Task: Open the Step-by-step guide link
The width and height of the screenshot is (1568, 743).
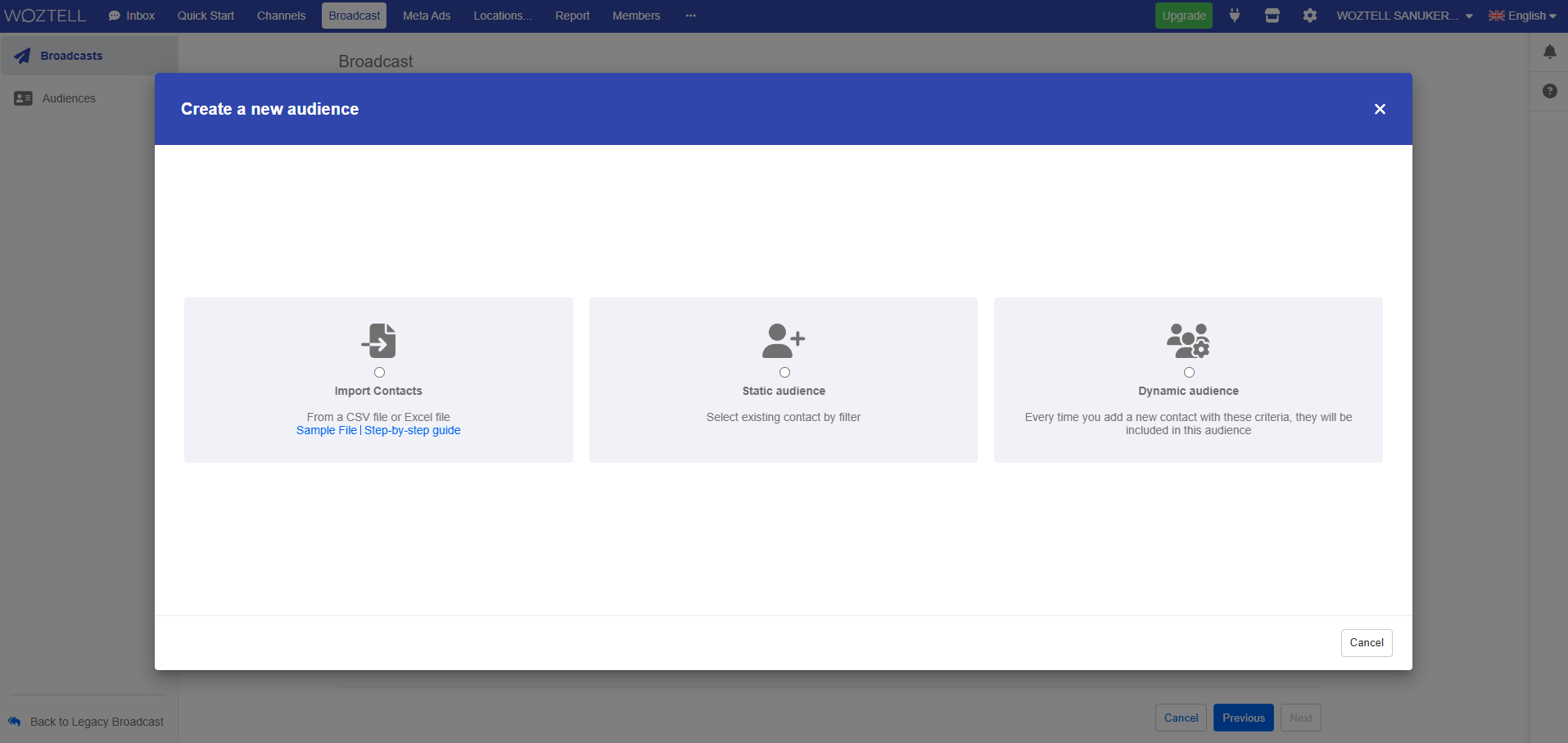Action: [x=412, y=431]
